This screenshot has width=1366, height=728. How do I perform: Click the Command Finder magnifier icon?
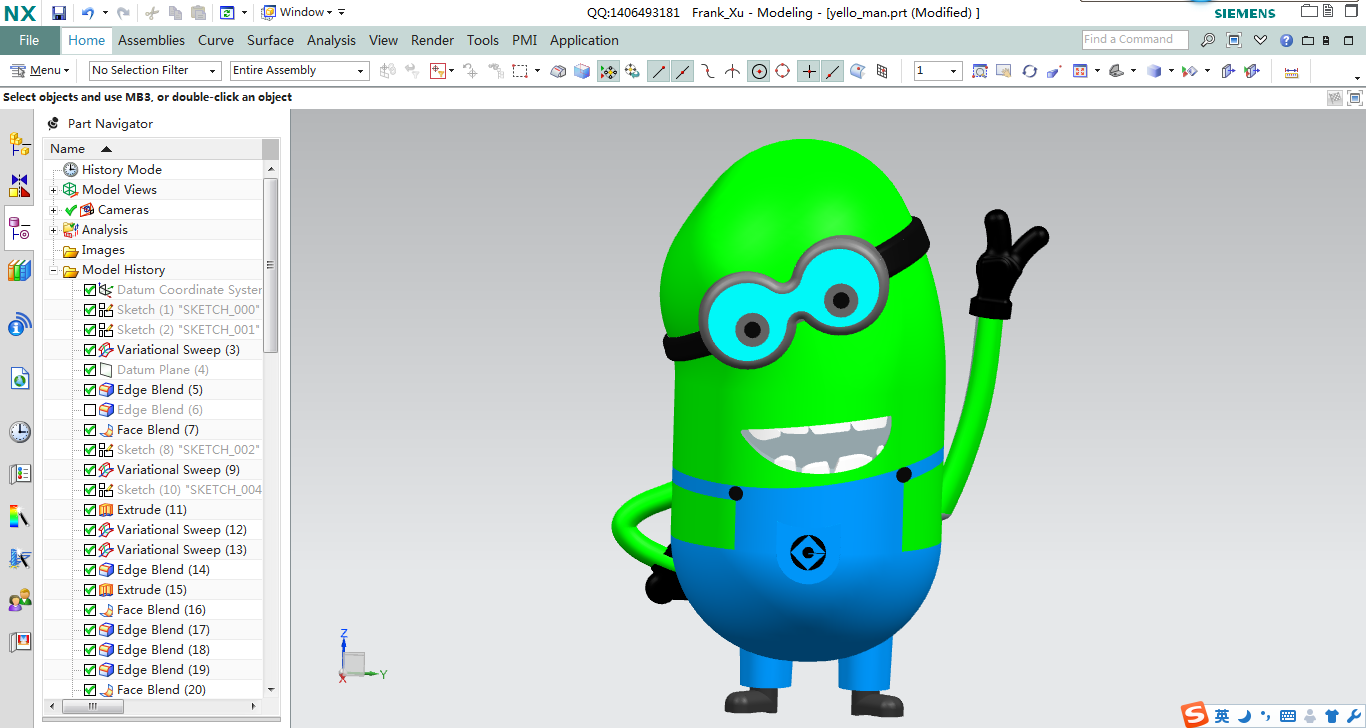click(x=1208, y=40)
